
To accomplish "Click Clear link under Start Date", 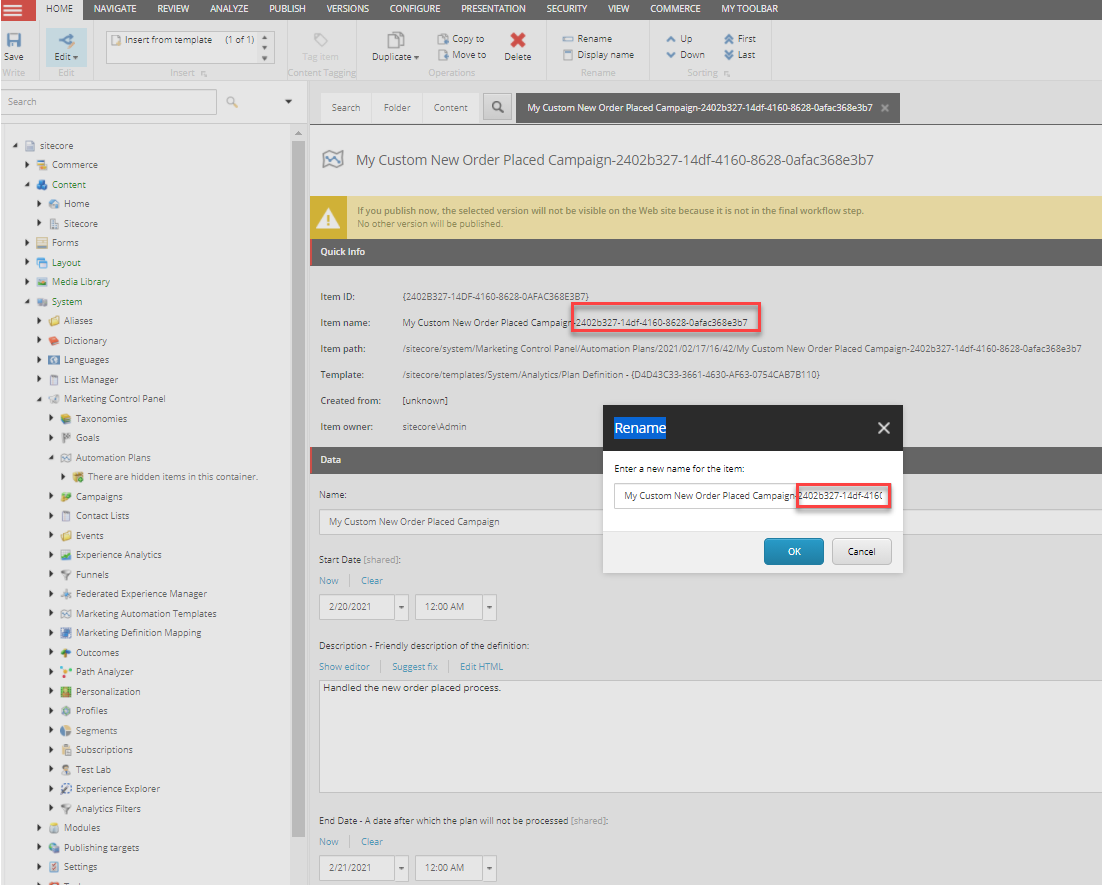I will point(372,581).
